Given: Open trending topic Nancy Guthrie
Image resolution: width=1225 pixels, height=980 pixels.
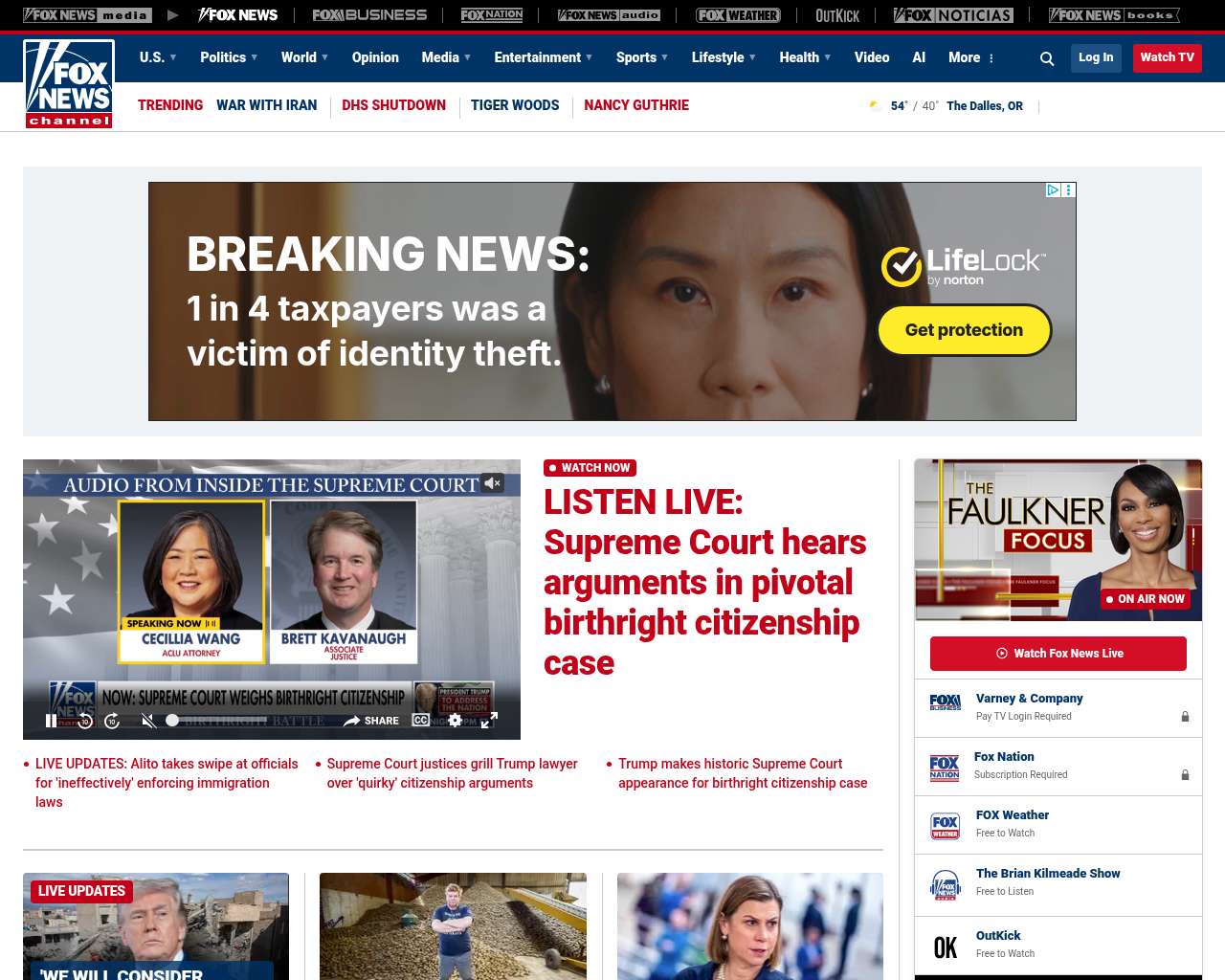Looking at the screenshot, I should pyautogui.click(x=636, y=105).
